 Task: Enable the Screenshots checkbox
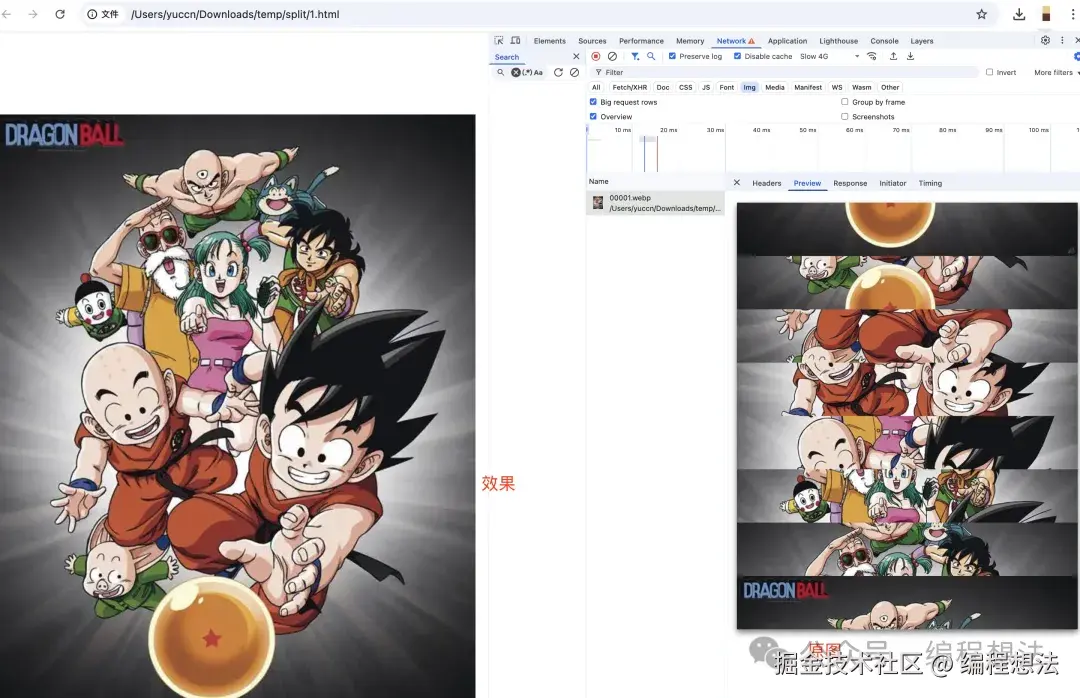point(844,116)
